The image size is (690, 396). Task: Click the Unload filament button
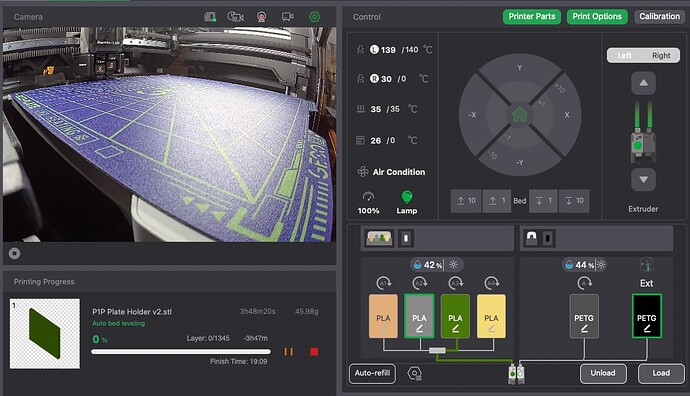(603, 373)
